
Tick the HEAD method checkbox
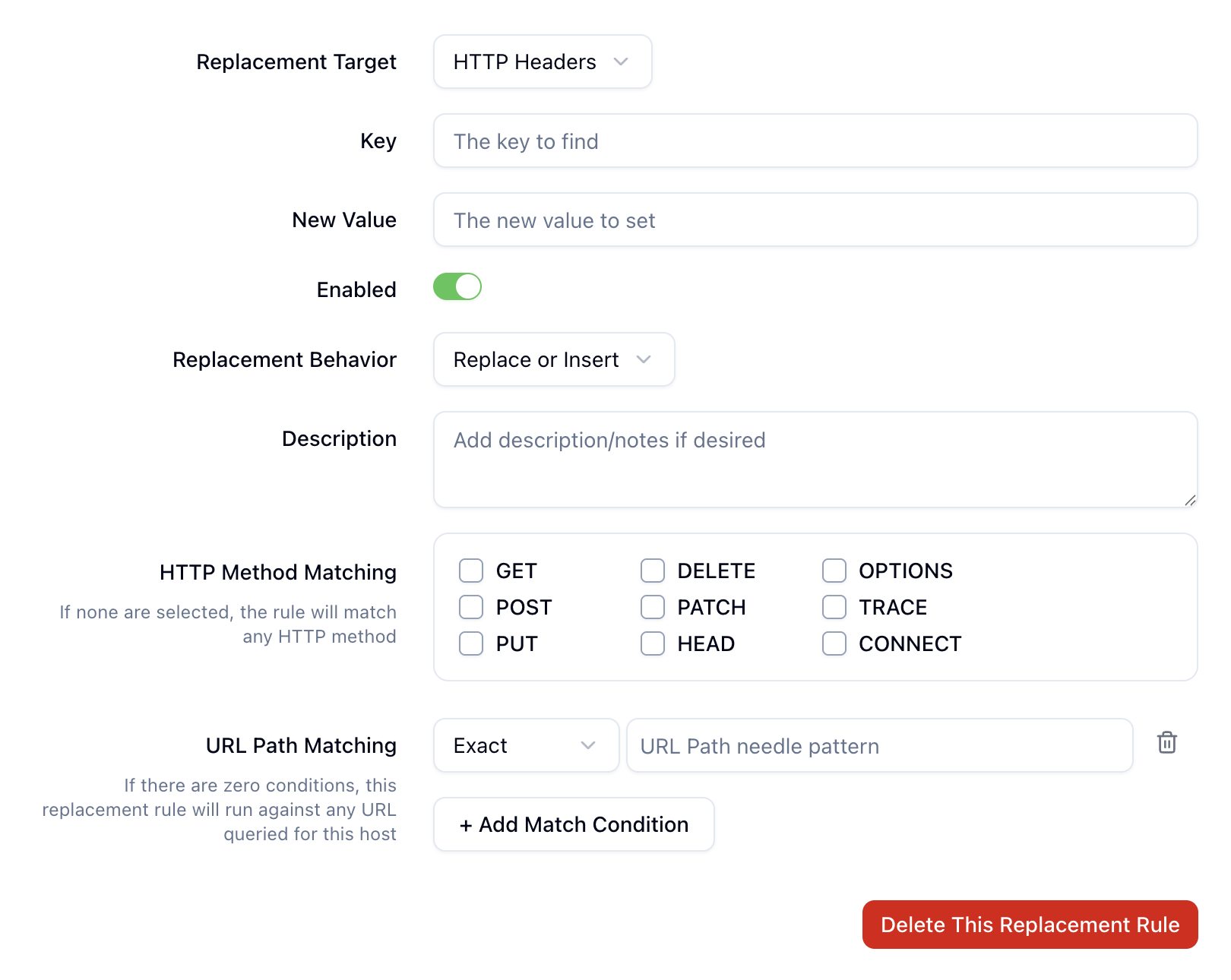pos(653,643)
